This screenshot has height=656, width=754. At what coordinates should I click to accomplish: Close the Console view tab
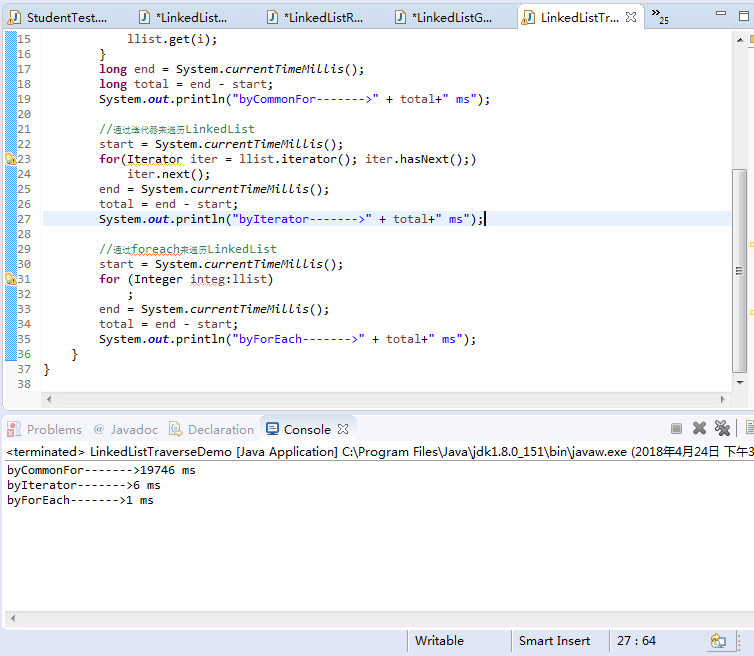(x=343, y=429)
